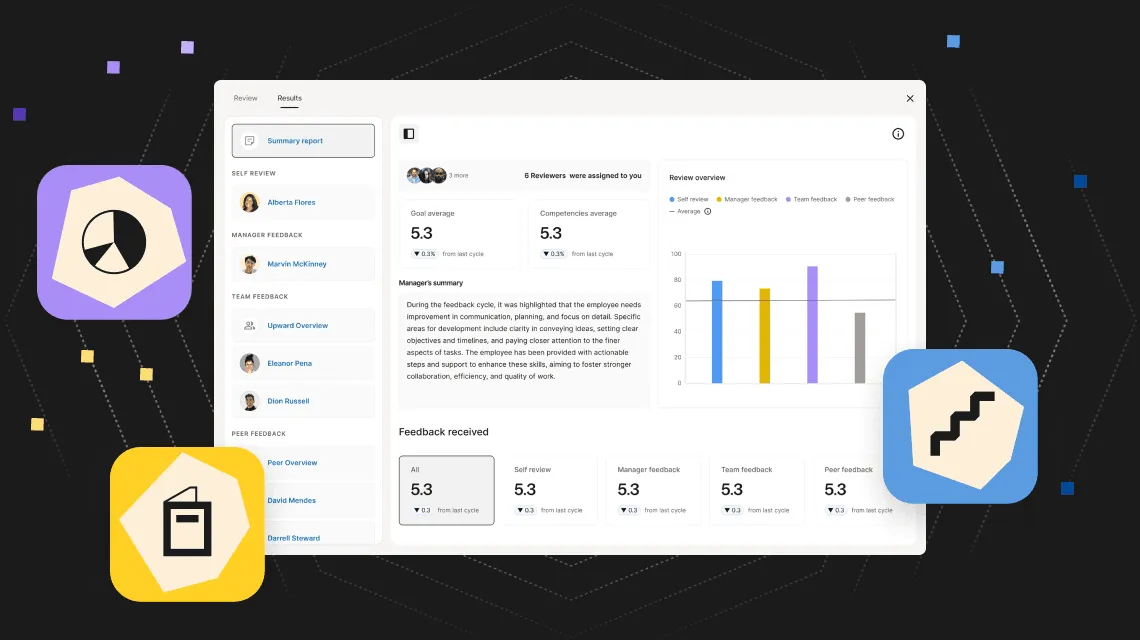
Task: Select the Self review feedback card
Action: 550,490
